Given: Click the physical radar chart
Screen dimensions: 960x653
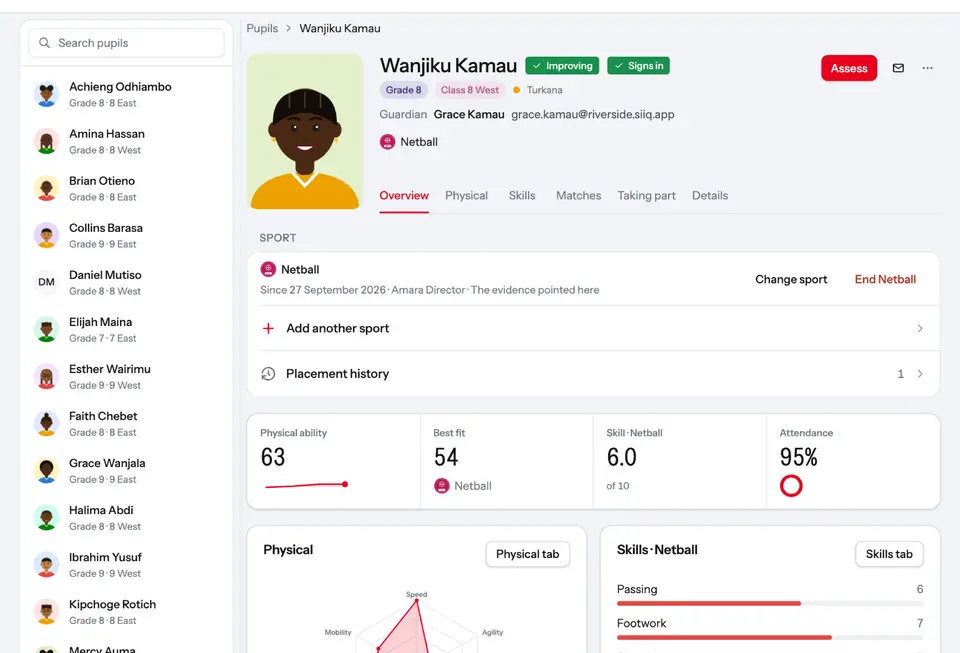Looking at the screenshot, I should coord(416,624).
